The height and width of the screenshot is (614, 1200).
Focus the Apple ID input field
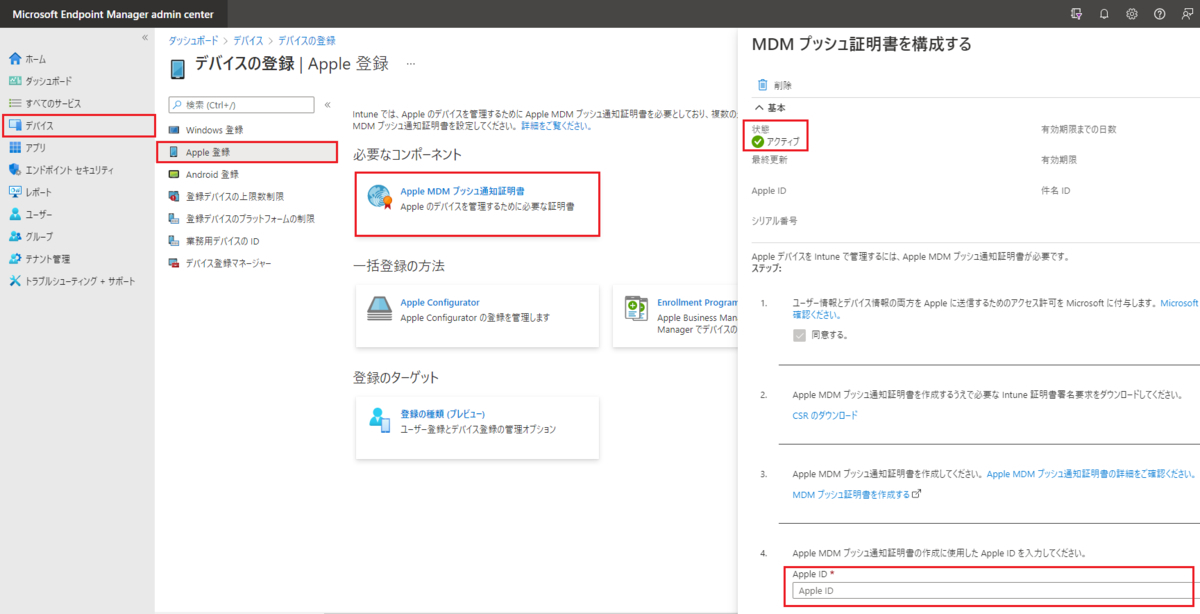[992, 591]
